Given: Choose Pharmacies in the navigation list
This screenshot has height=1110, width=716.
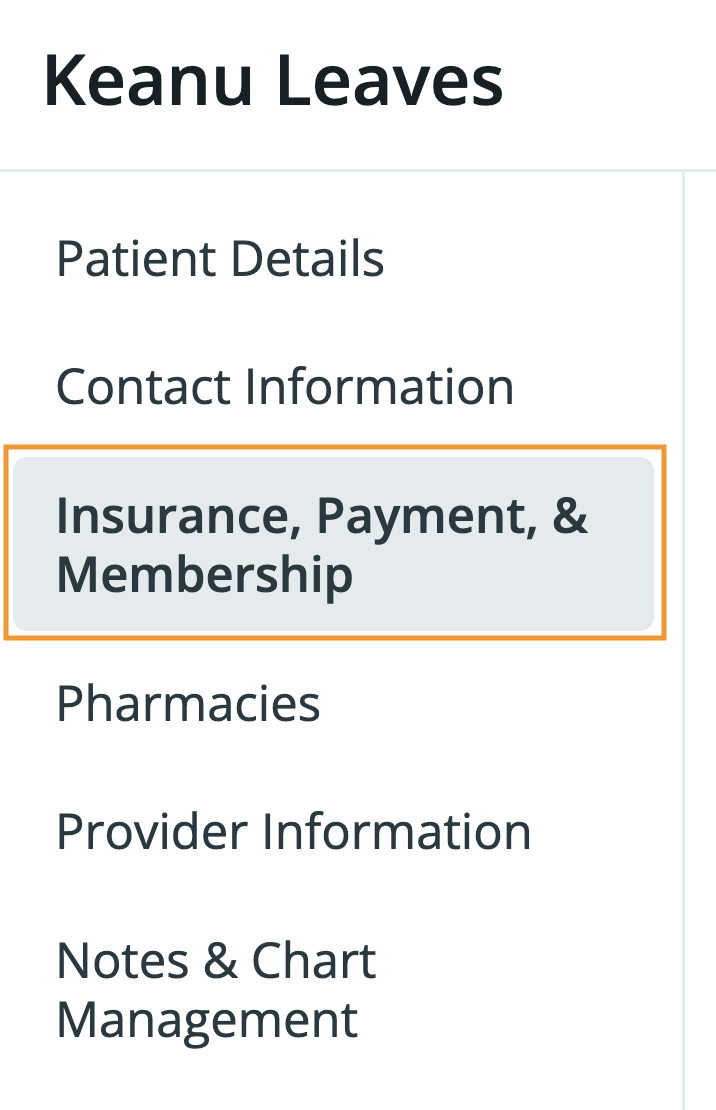Looking at the screenshot, I should click(x=188, y=704).
